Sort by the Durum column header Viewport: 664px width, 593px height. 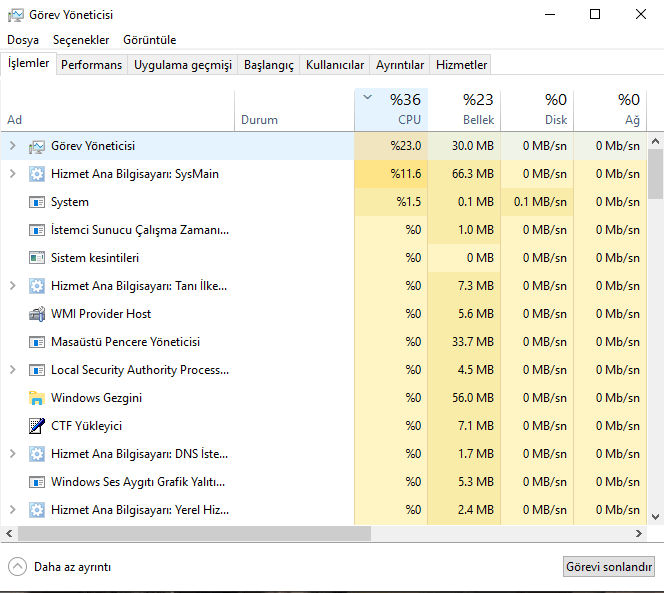294,110
